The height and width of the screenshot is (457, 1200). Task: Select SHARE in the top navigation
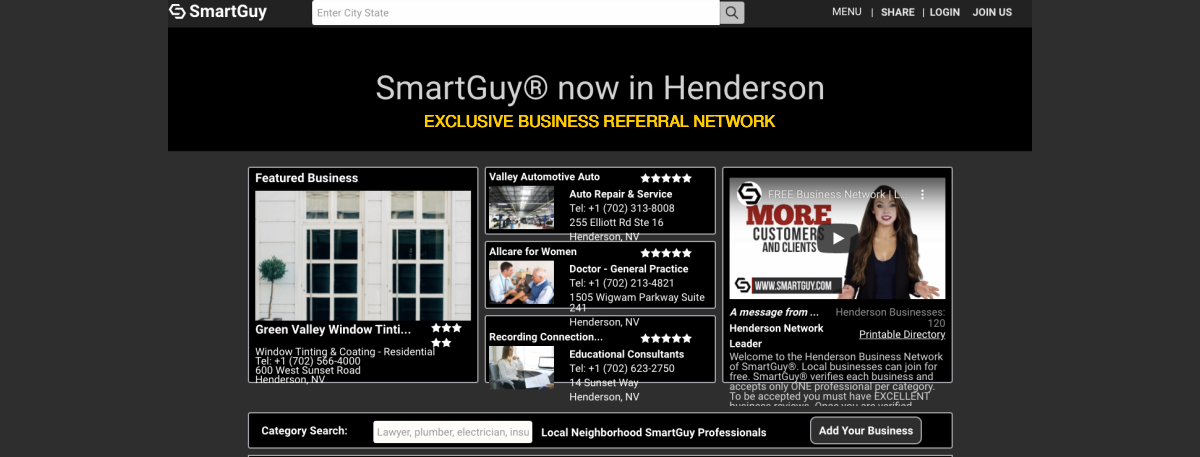pyautogui.click(x=897, y=12)
